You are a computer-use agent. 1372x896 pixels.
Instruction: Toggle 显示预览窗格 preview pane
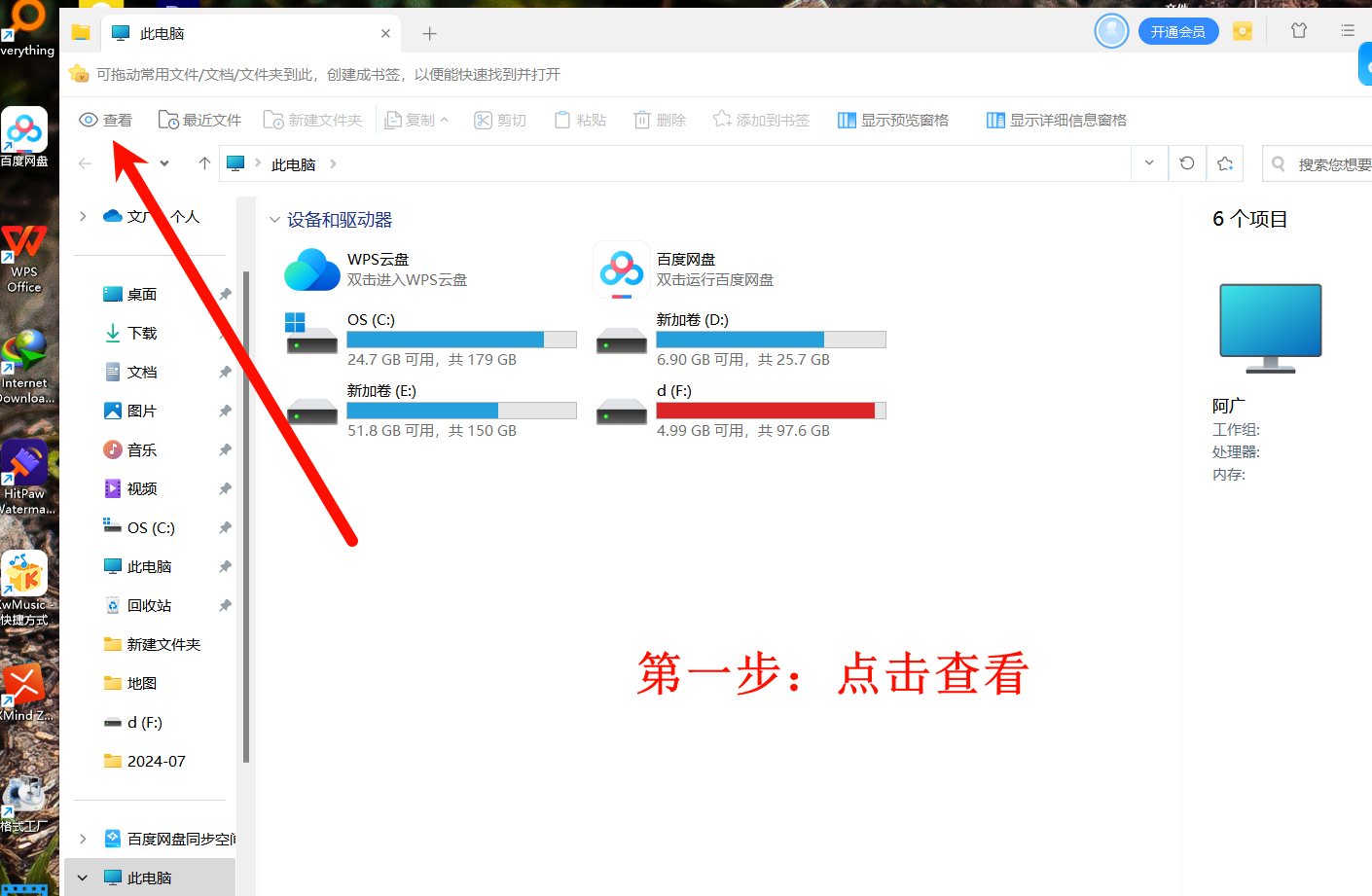pyautogui.click(x=892, y=120)
